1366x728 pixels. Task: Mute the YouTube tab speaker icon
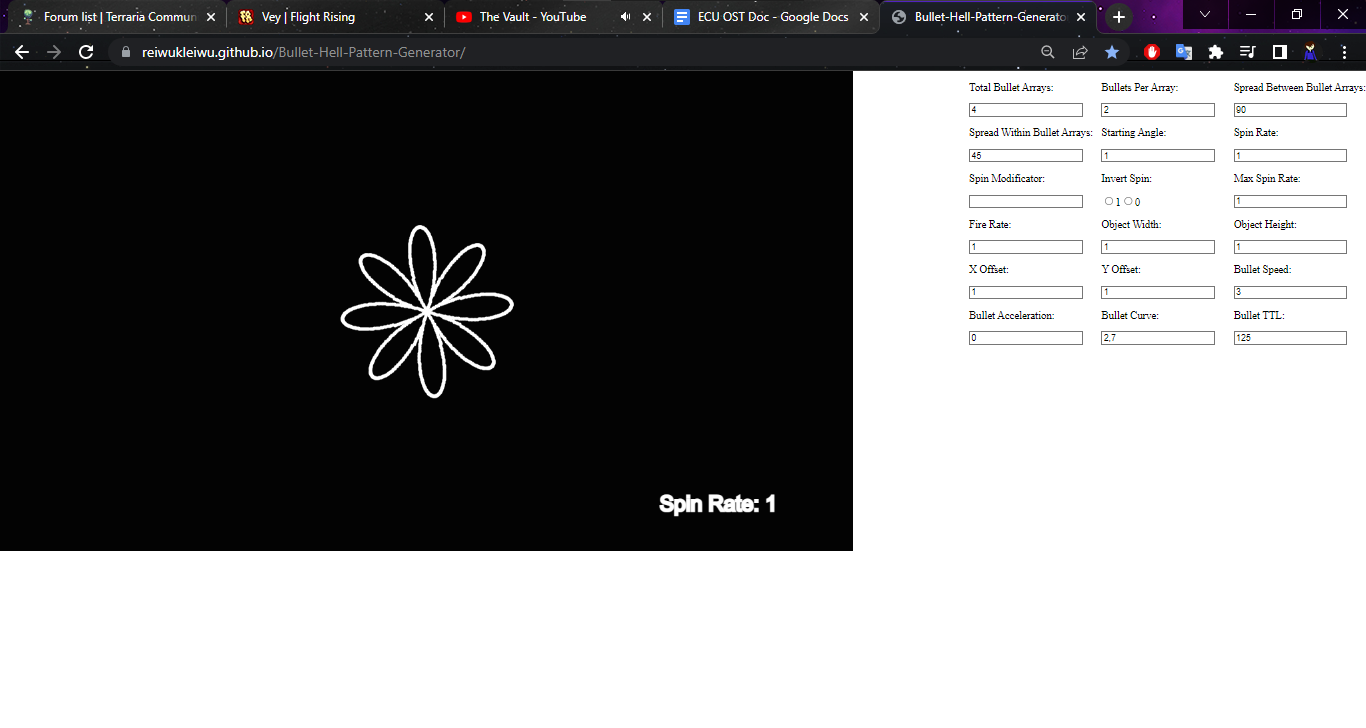coord(625,17)
